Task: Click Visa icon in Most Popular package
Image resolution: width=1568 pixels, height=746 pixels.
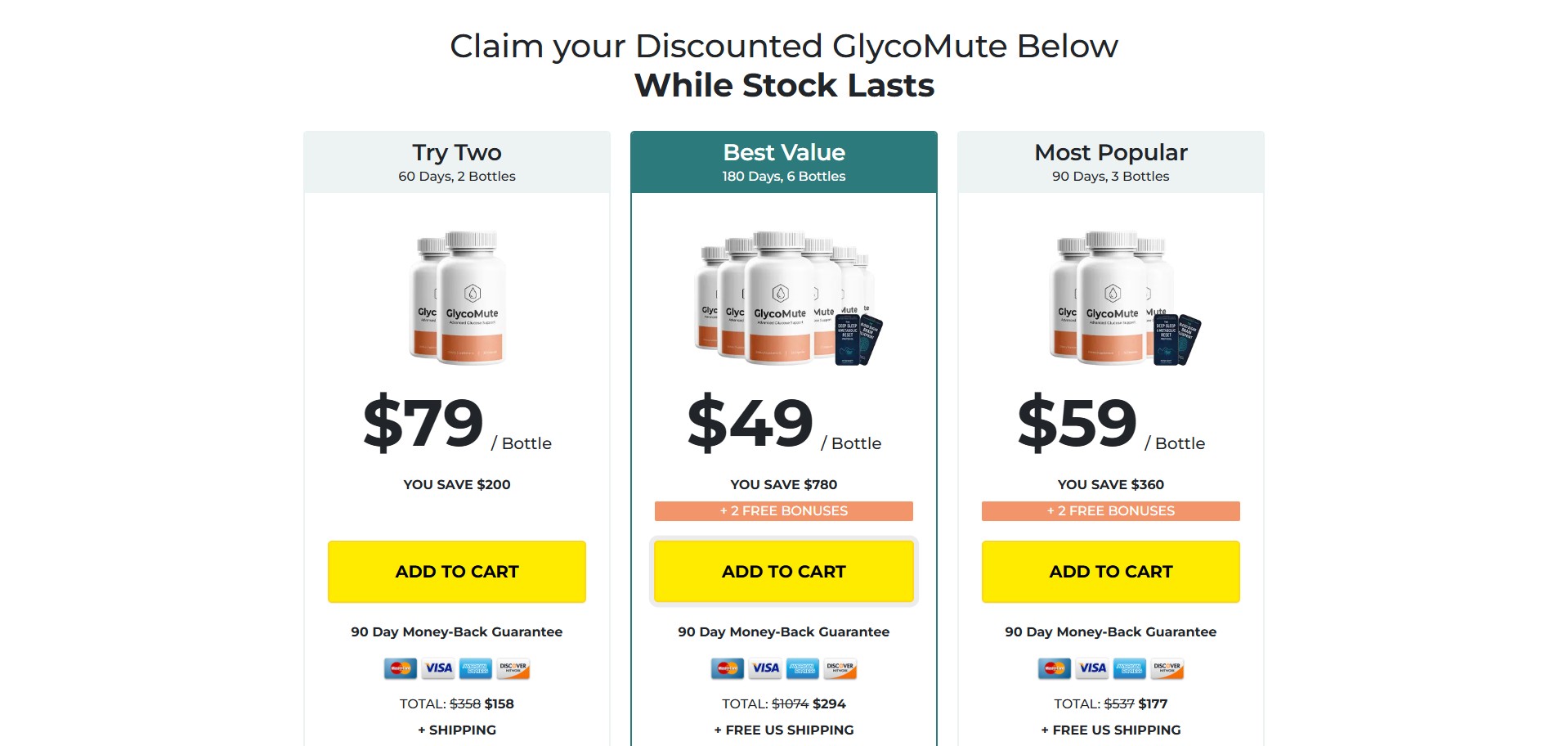Action: pos(1092,668)
